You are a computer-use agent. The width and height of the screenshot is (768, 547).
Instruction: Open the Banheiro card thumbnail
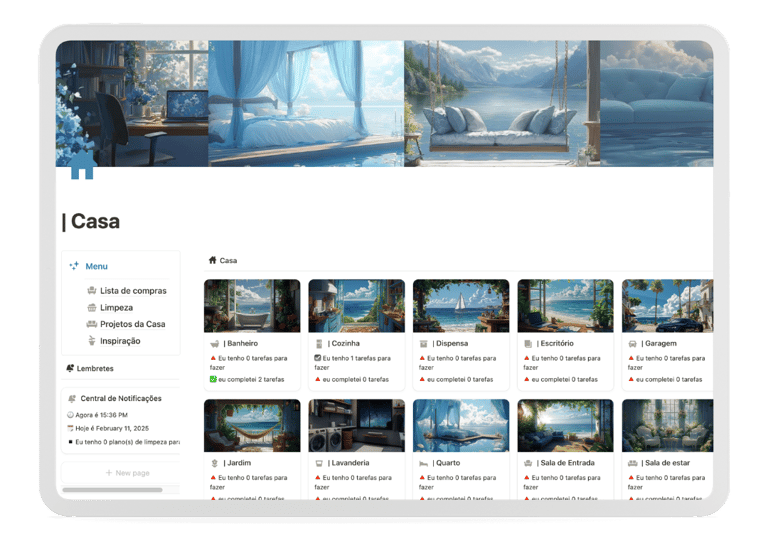tap(252, 306)
